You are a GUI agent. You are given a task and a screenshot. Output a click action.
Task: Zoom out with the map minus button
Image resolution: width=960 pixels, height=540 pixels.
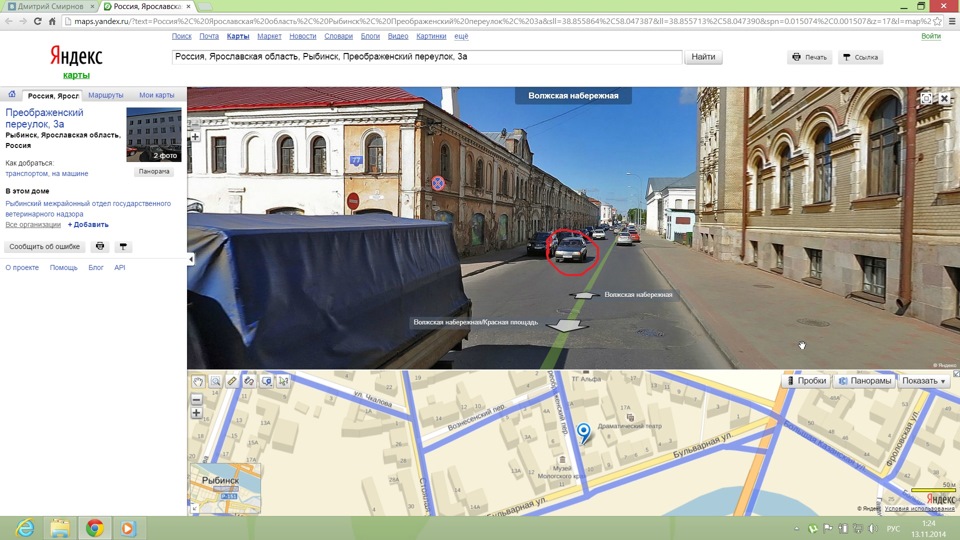coord(197,399)
